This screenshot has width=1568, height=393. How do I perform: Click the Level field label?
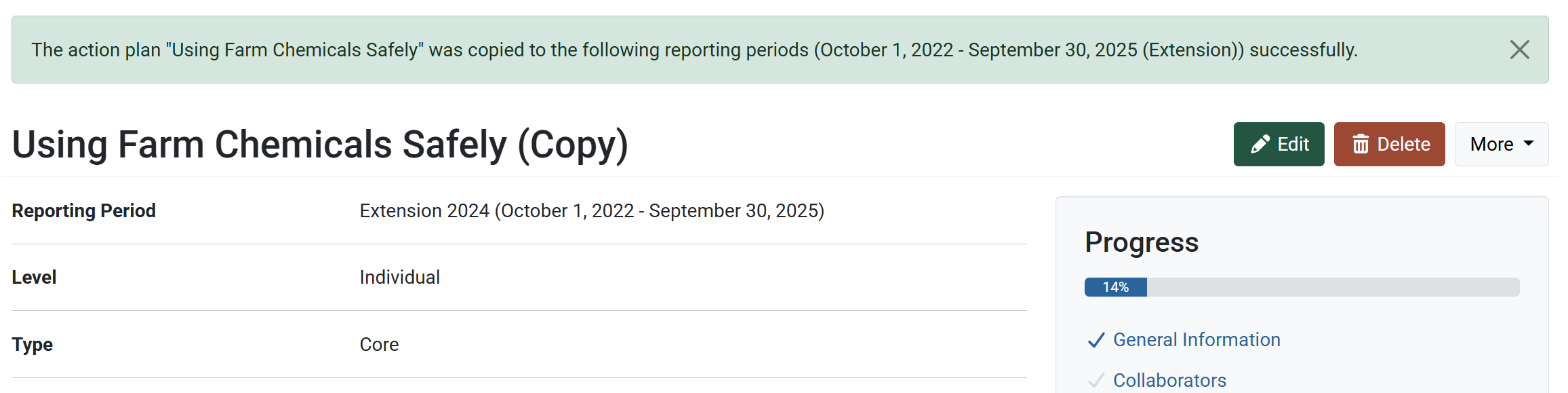tap(34, 278)
